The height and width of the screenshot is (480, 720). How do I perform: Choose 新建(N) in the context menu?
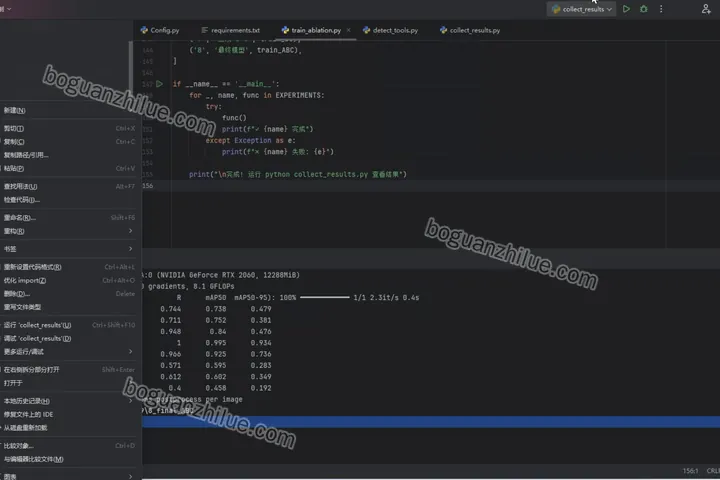(x=69, y=110)
